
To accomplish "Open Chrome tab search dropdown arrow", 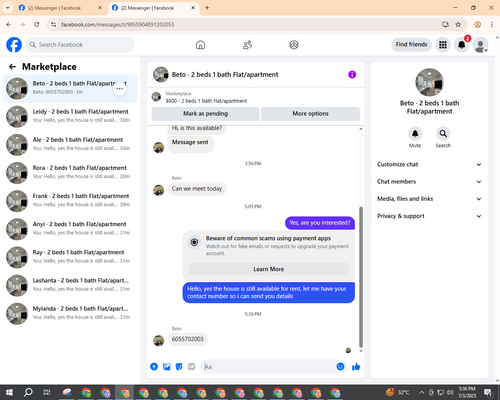I will pos(8,8).
